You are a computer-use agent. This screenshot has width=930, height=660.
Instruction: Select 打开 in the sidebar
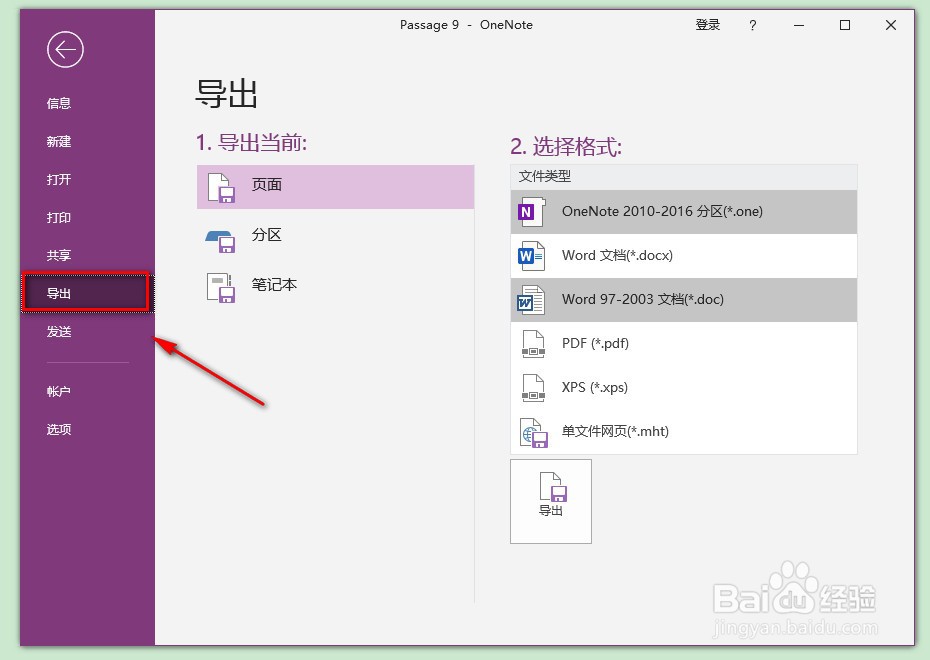pyautogui.click(x=59, y=179)
